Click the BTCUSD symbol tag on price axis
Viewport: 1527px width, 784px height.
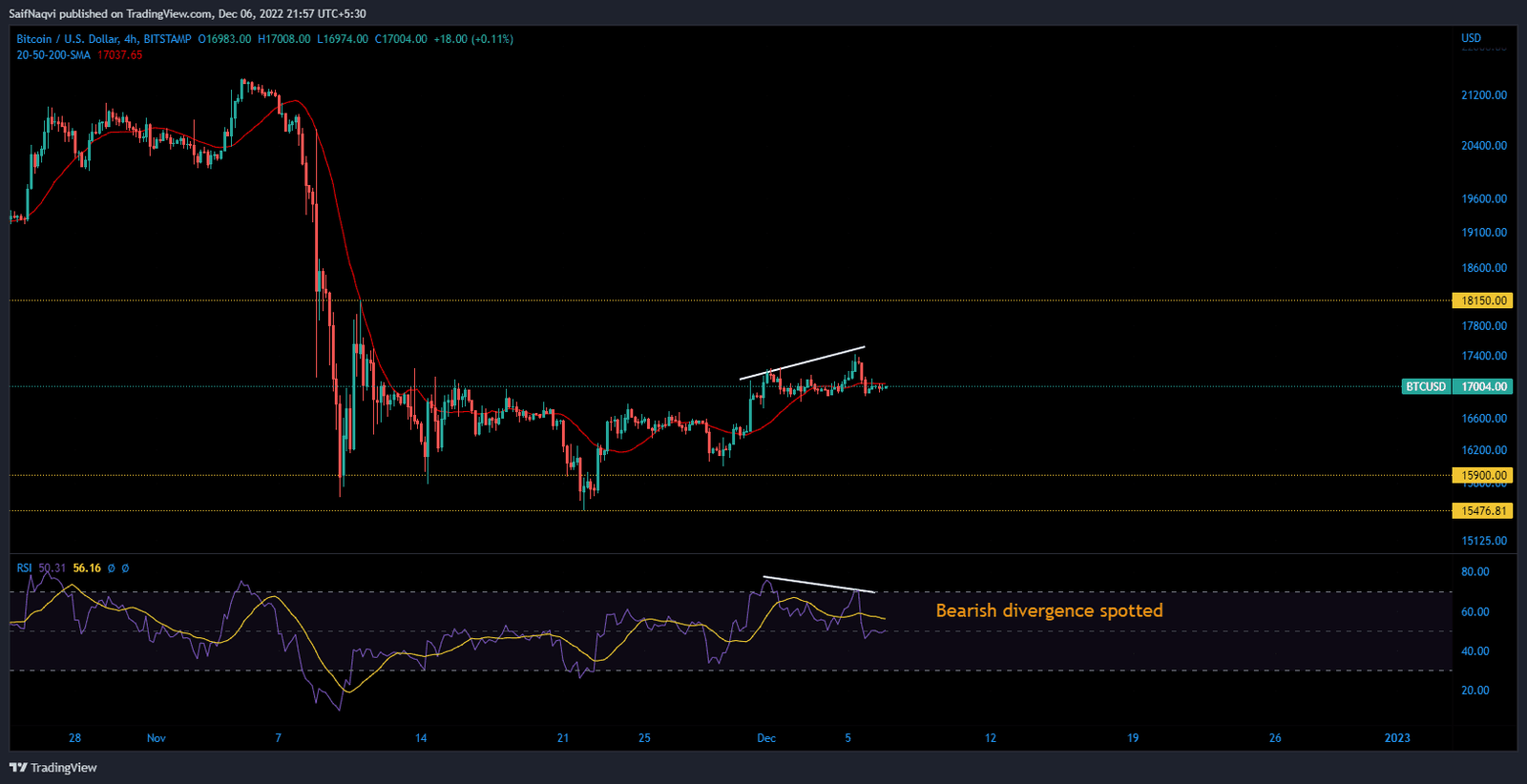coord(1426,387)
